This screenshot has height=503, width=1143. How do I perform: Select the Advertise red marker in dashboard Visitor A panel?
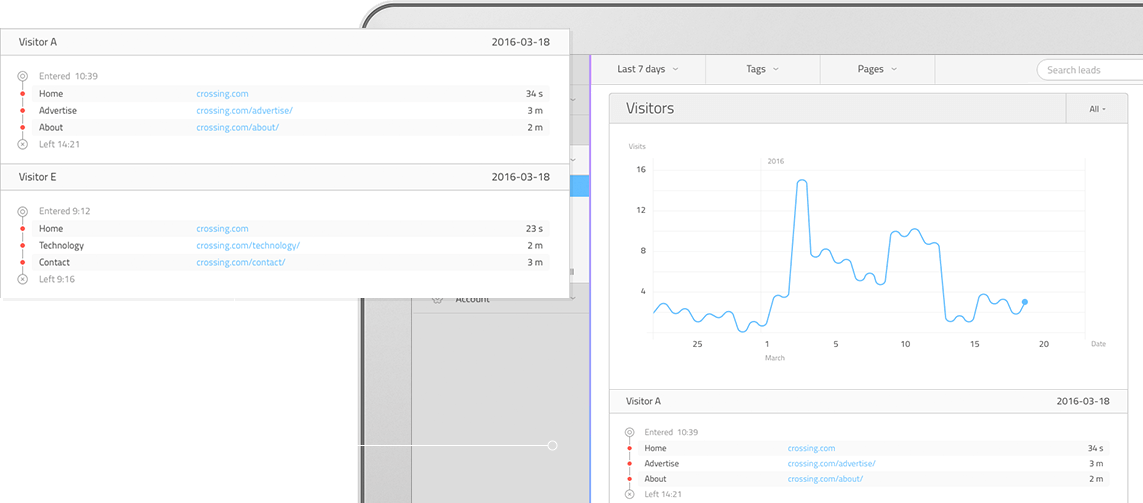pyautogui.click(x=629, y=464)
